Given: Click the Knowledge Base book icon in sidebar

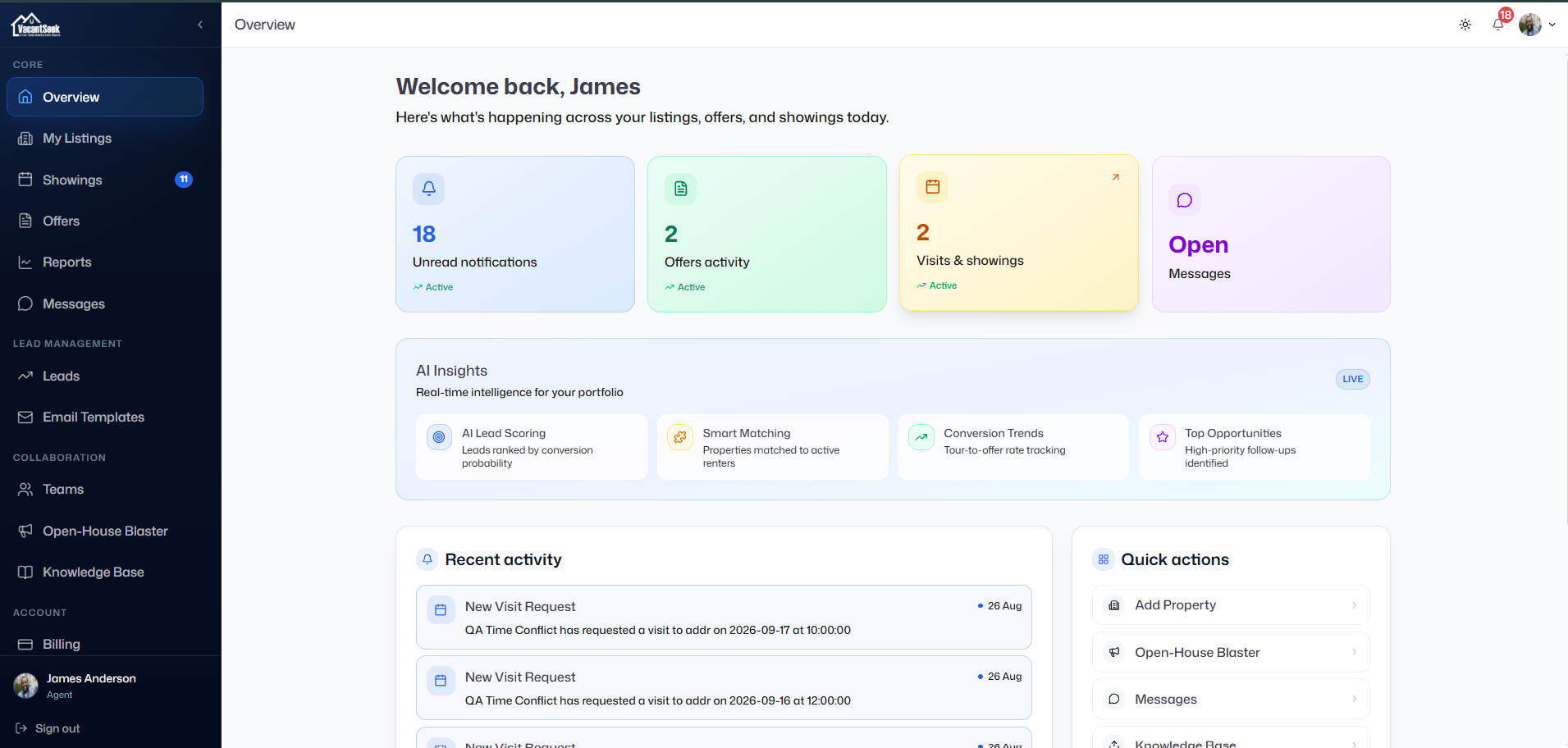Looking at the screenshot, I should 25,572.
